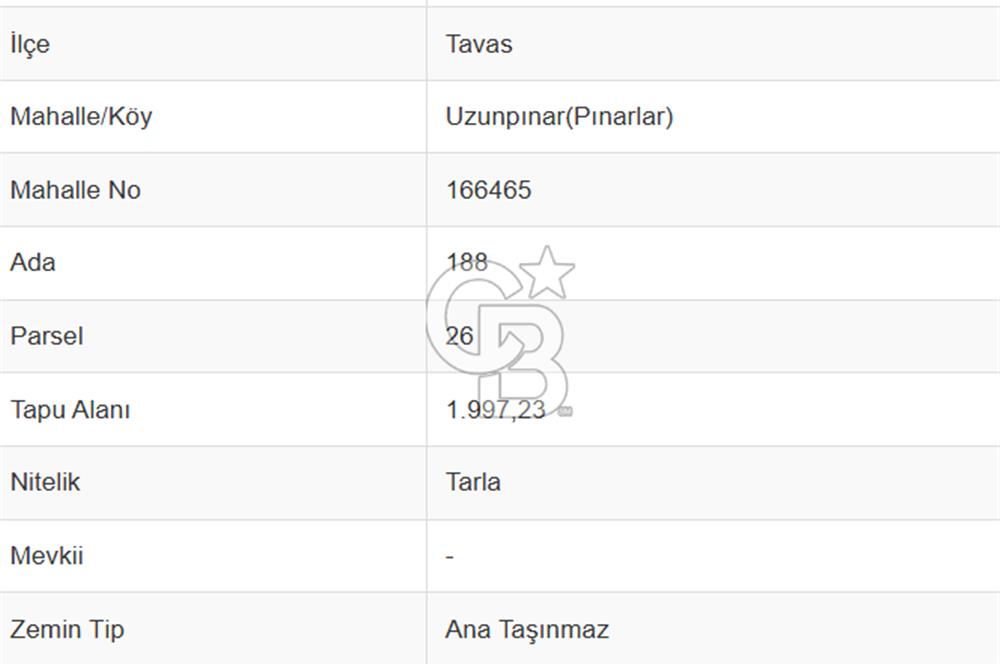Image resolution: width=1000 pixels, height=664 pixels.
Task: Select the Ana Taşınmaz value
Action: 527,630
